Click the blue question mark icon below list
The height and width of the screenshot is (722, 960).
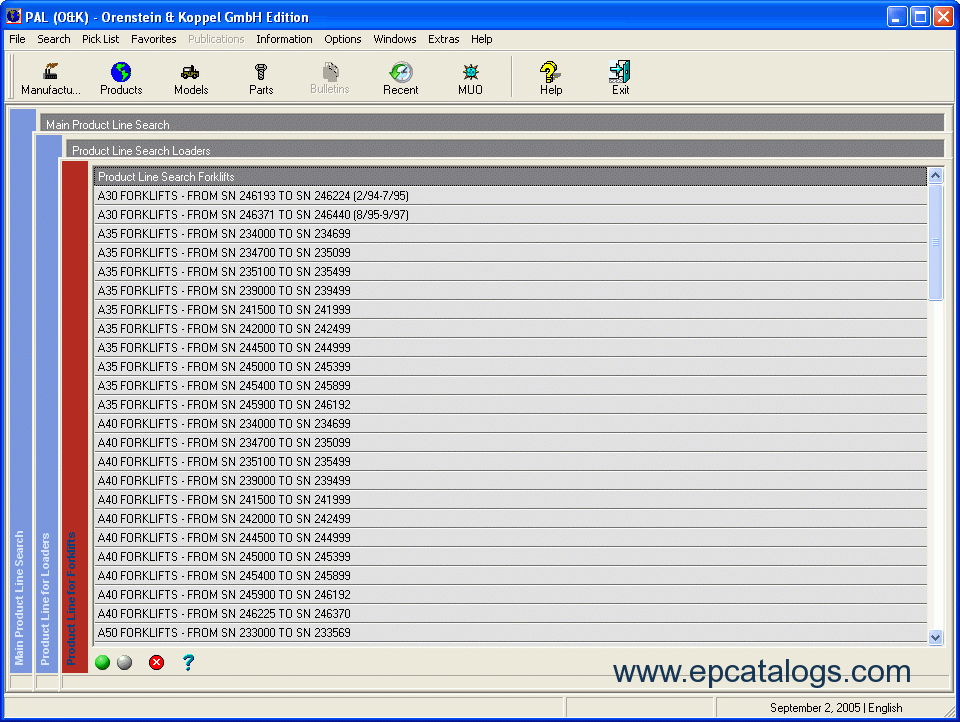[x=189, y=662]
